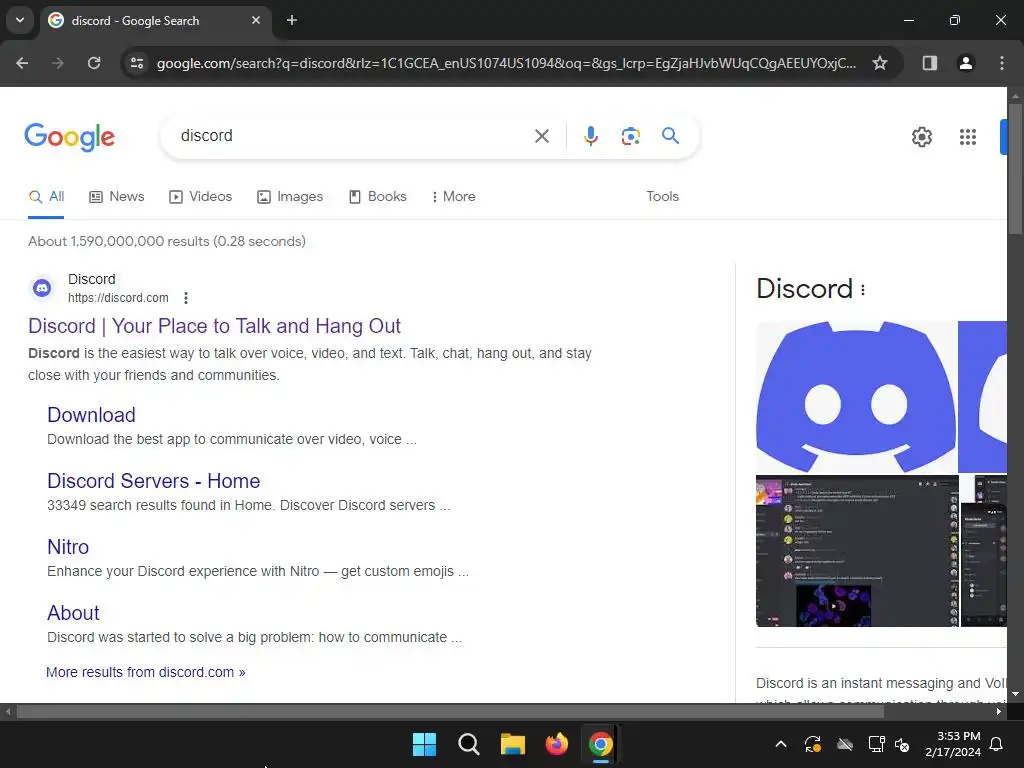Switch to the Books tab
This screenshot has height=768, width=1024.
click(x=377, y=197)
